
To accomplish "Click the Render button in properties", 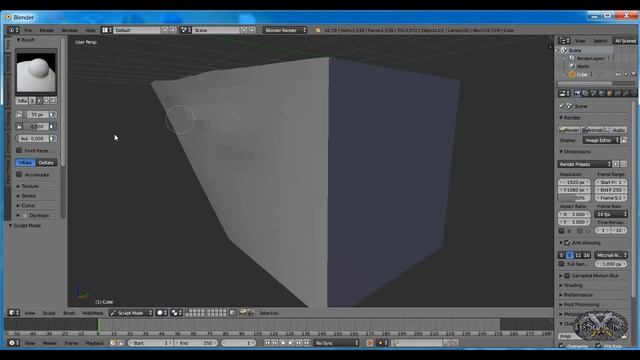I will click(x=569, y=130).
